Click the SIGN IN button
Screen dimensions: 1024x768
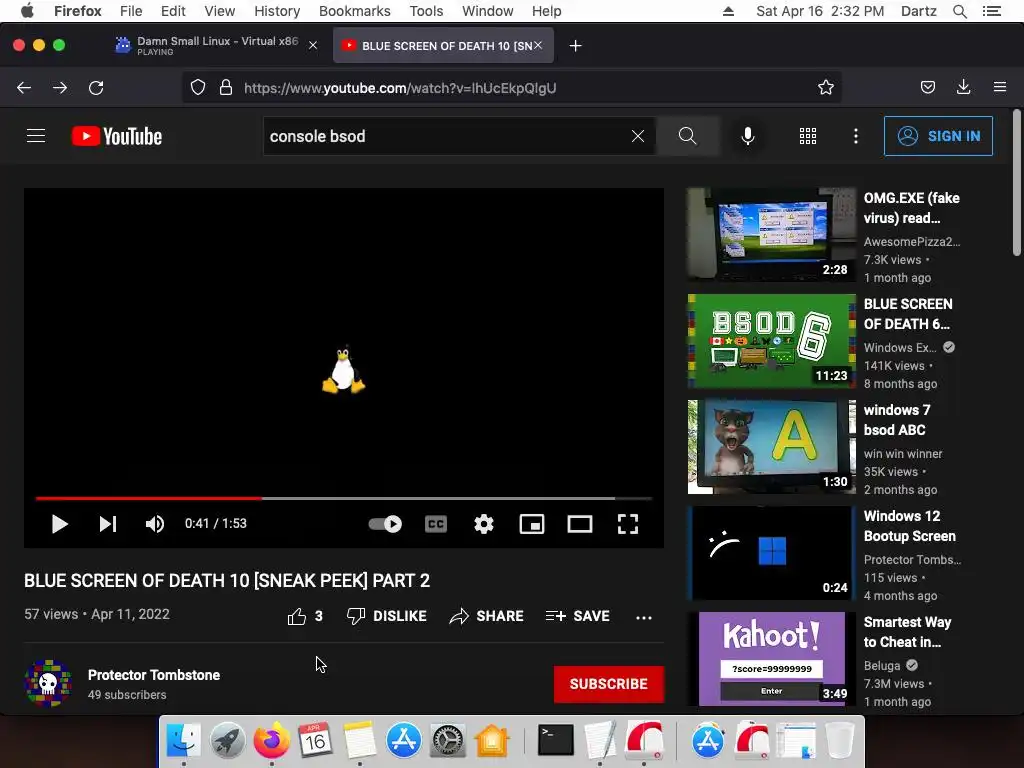coord(938,136)
